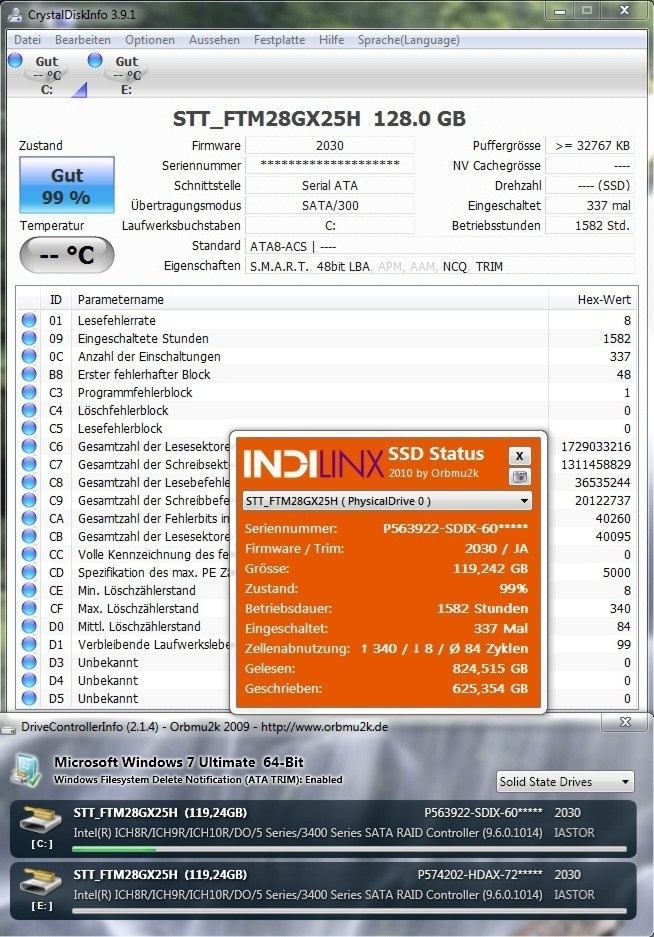Click the CrystalDiskInfo title bar app icon
654x937 pixels.
coord(17,14)
